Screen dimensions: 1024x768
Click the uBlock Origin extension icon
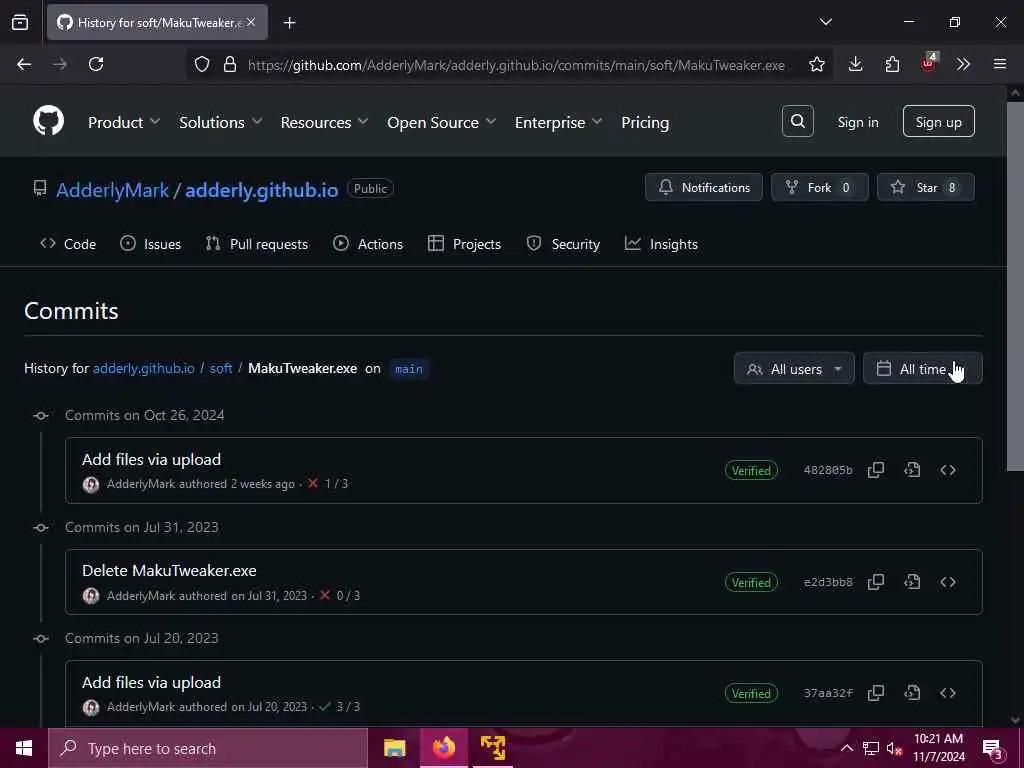pyautogui.click(x=928, y=63)
